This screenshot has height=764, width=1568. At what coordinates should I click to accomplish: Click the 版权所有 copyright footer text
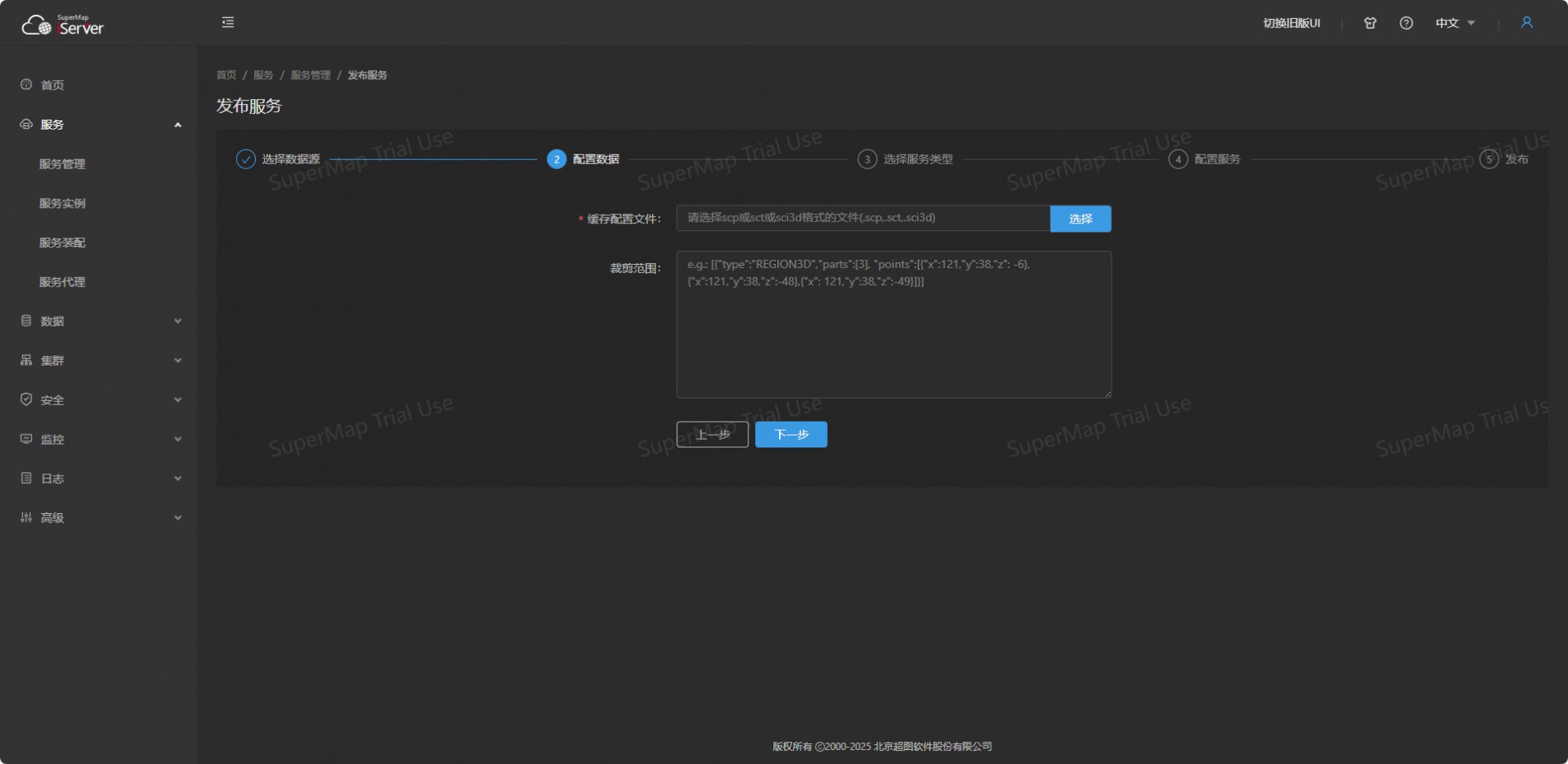click(x=882, y=746)
